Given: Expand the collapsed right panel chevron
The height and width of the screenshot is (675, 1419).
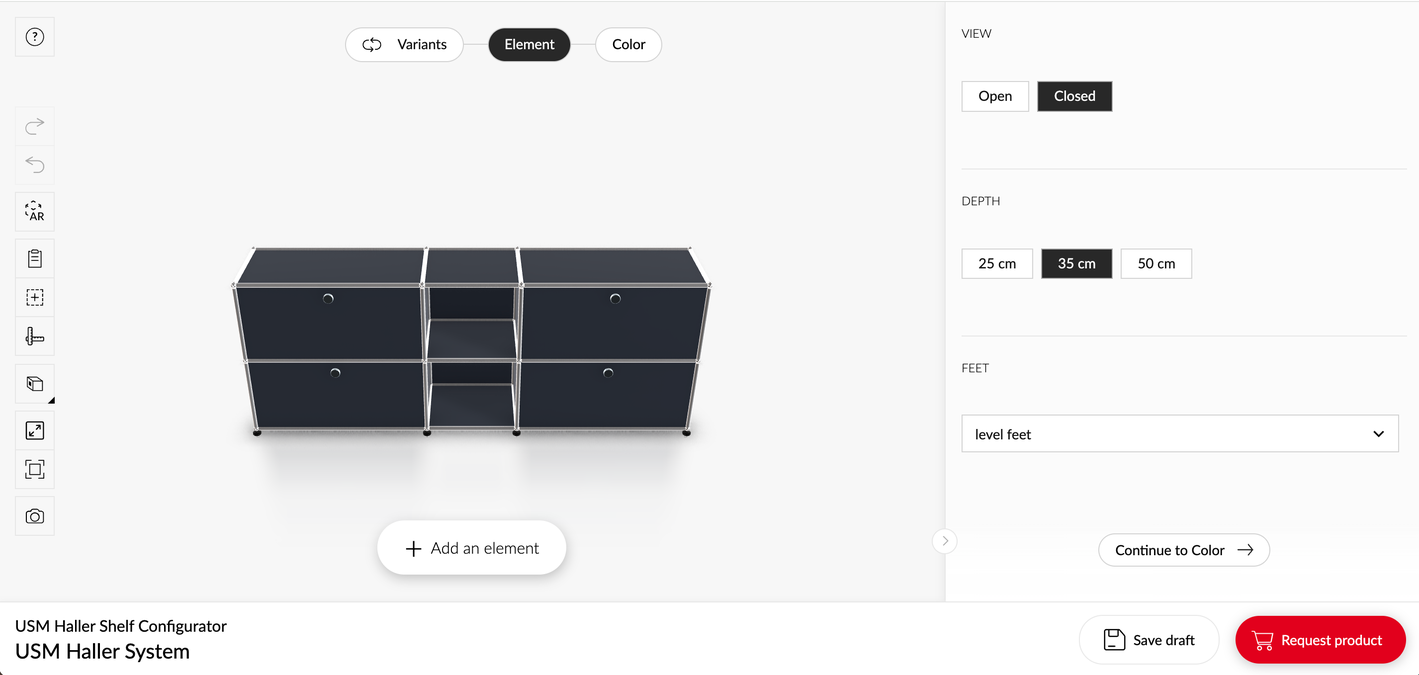Looking at the screenshot, I should pyautogui.click(x=944, y=541).
